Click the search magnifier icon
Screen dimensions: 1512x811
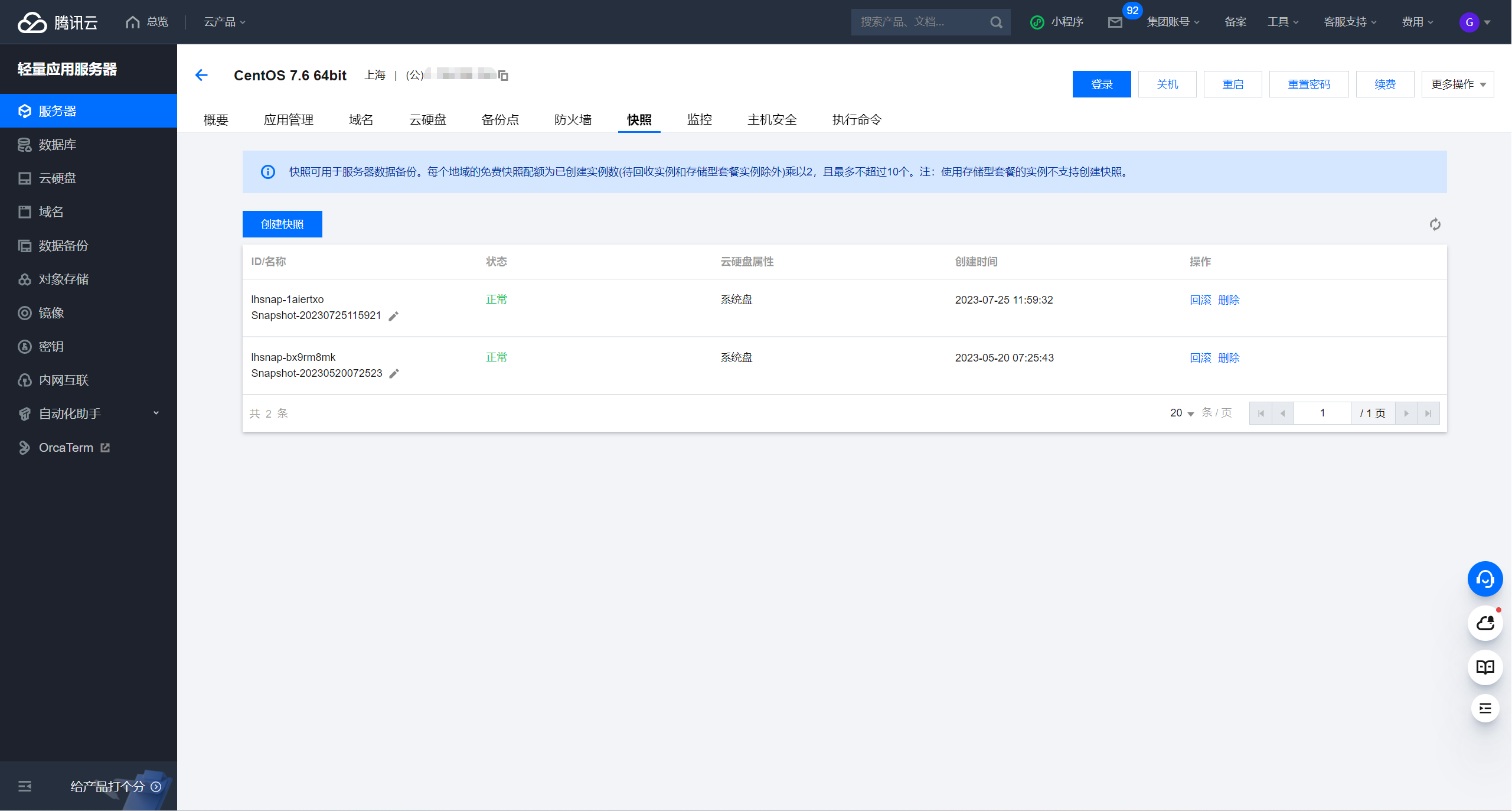pos(996,22)
